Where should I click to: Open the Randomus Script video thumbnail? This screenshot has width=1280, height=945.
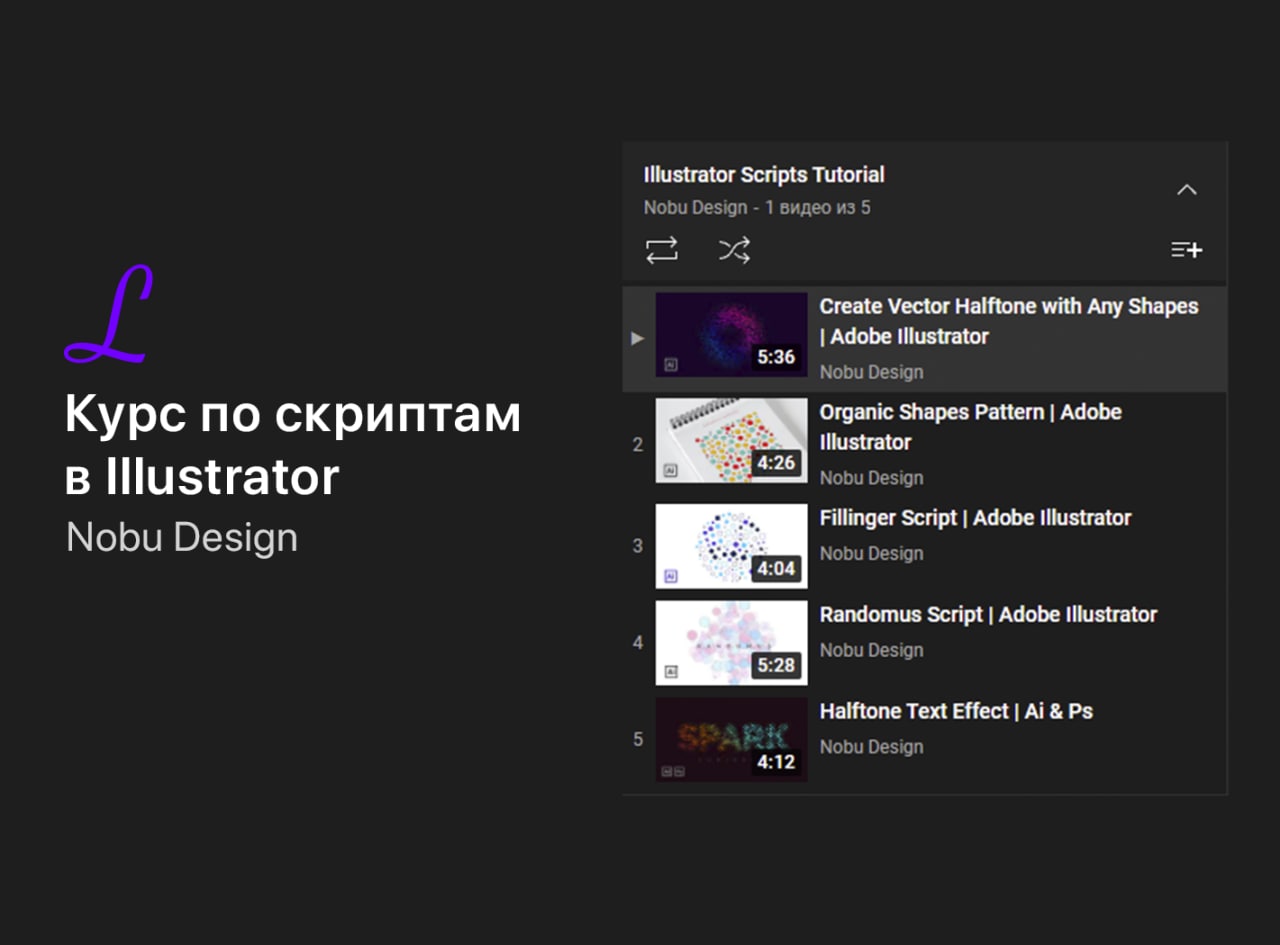(x=731, y=643)
